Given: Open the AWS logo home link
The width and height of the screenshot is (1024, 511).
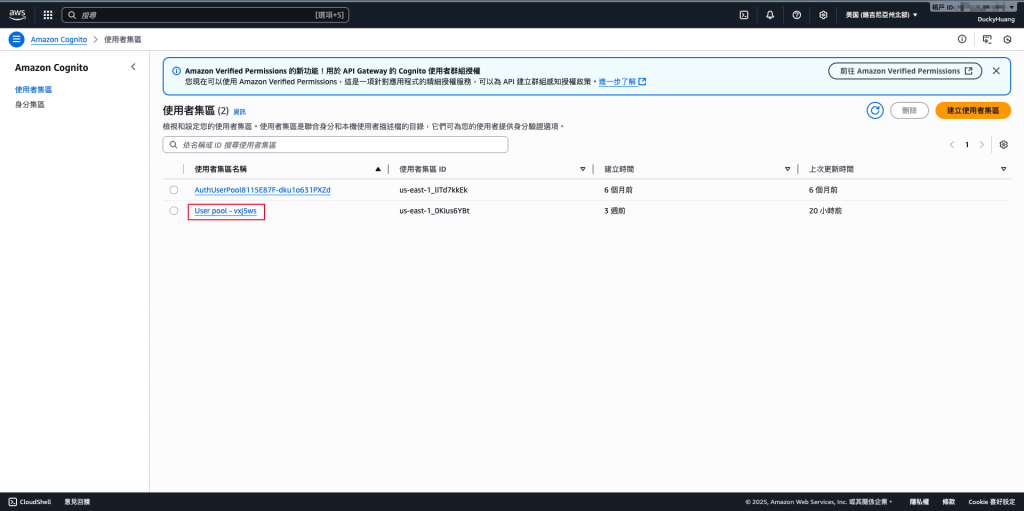Looking at the screenshot, I should coord(18,14).
